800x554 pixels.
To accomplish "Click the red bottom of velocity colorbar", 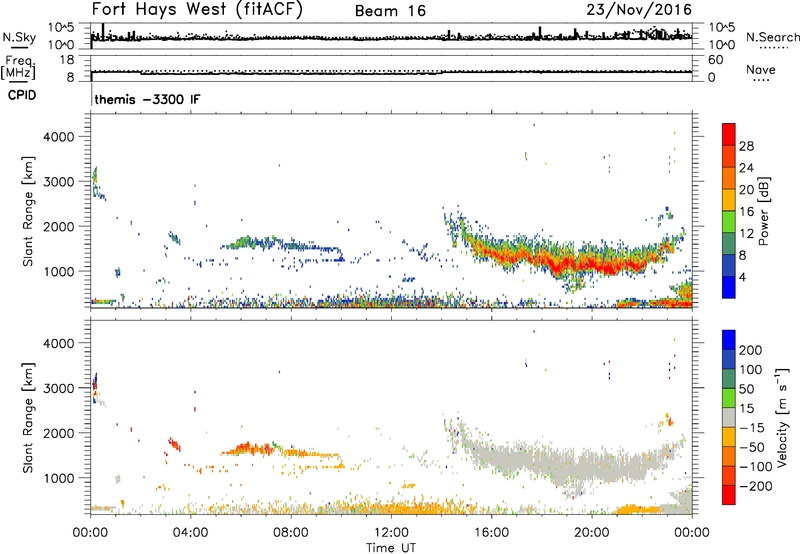I will (729, 495).
